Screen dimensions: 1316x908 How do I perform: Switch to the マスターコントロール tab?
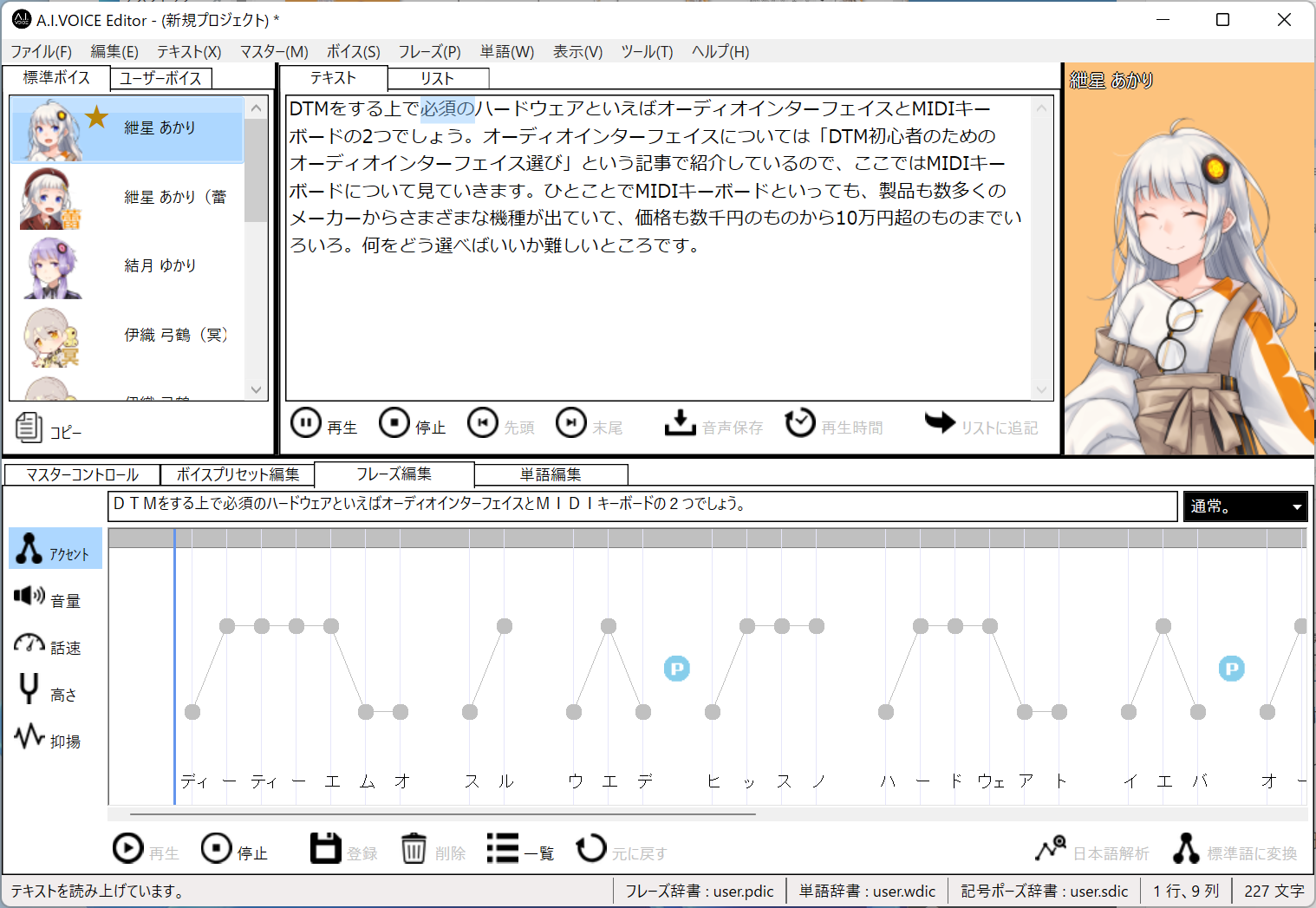[82, 475]
